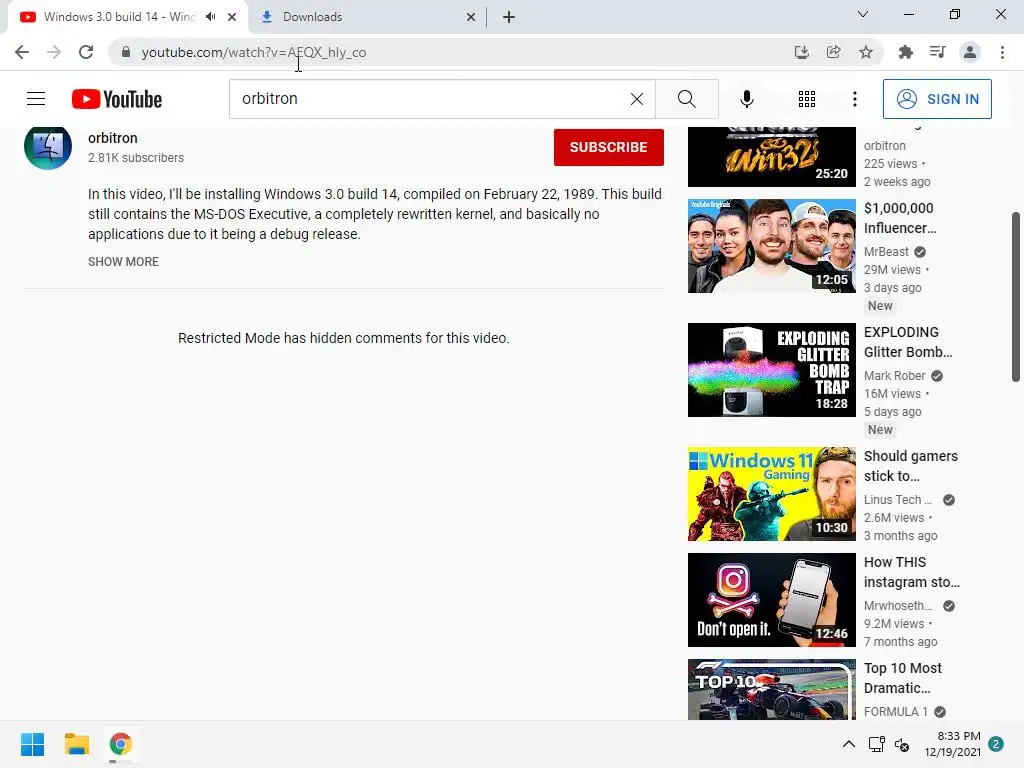Image resolution: width=1024 pixels, height=768 pixels.
Task: Mute the Windows 3.0 build 14 tab
Action: pyautogui.click(x=210, y=17)
